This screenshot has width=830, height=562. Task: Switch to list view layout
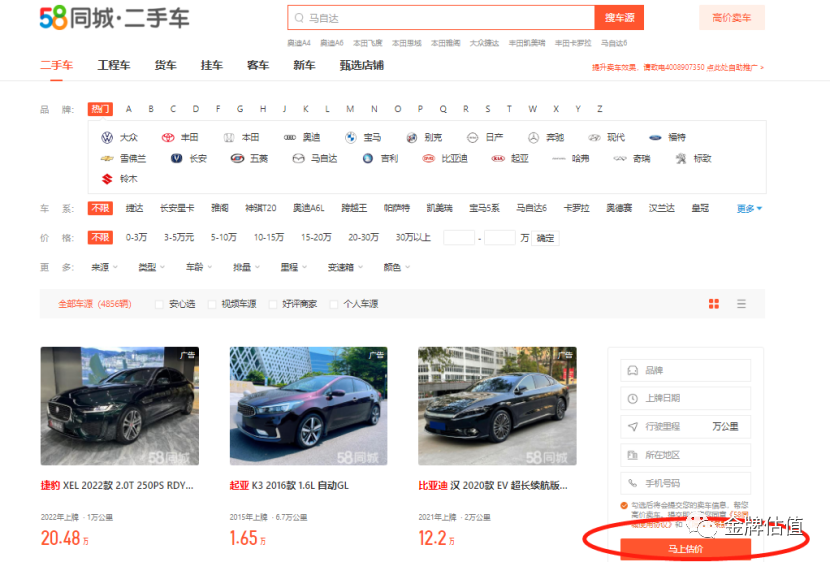(741, 304)
